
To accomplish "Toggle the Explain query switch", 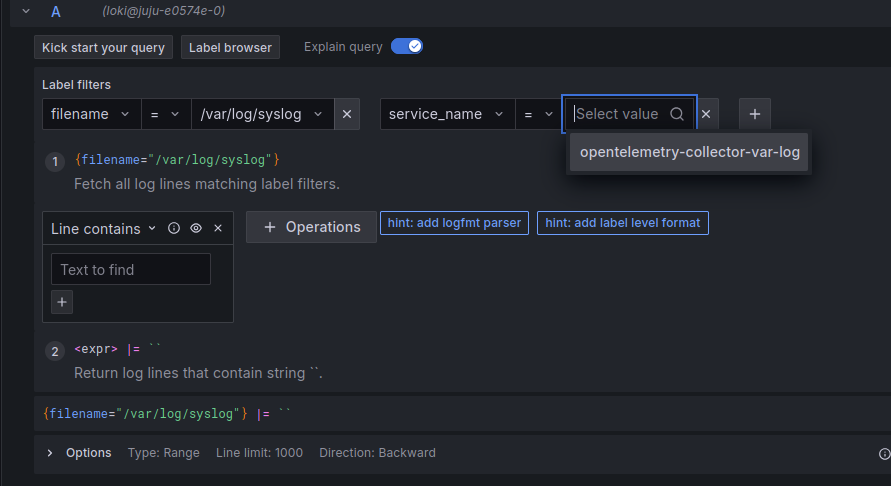I will (407, 46).
